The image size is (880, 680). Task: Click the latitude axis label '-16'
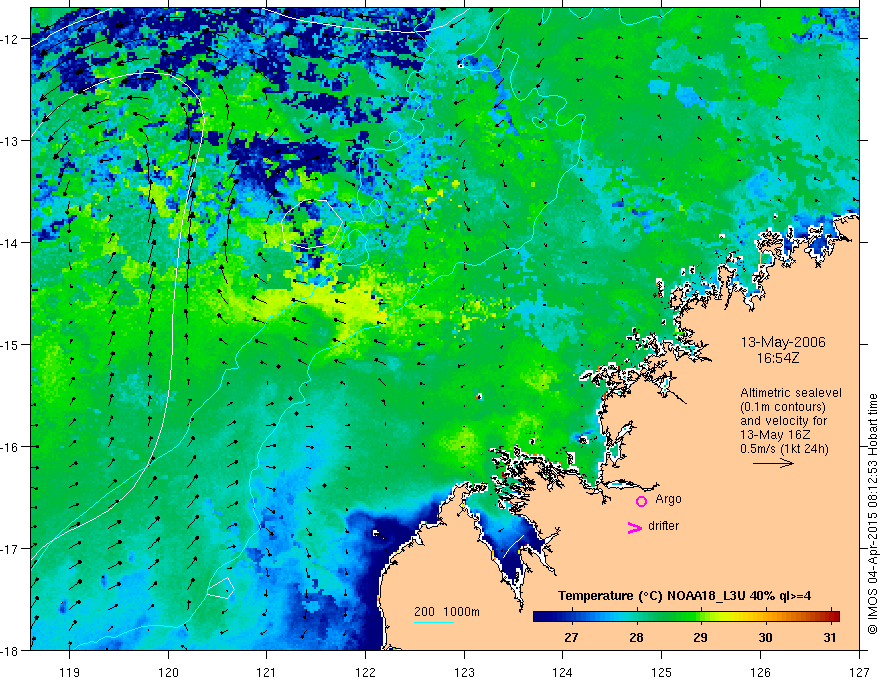(12, 447)
